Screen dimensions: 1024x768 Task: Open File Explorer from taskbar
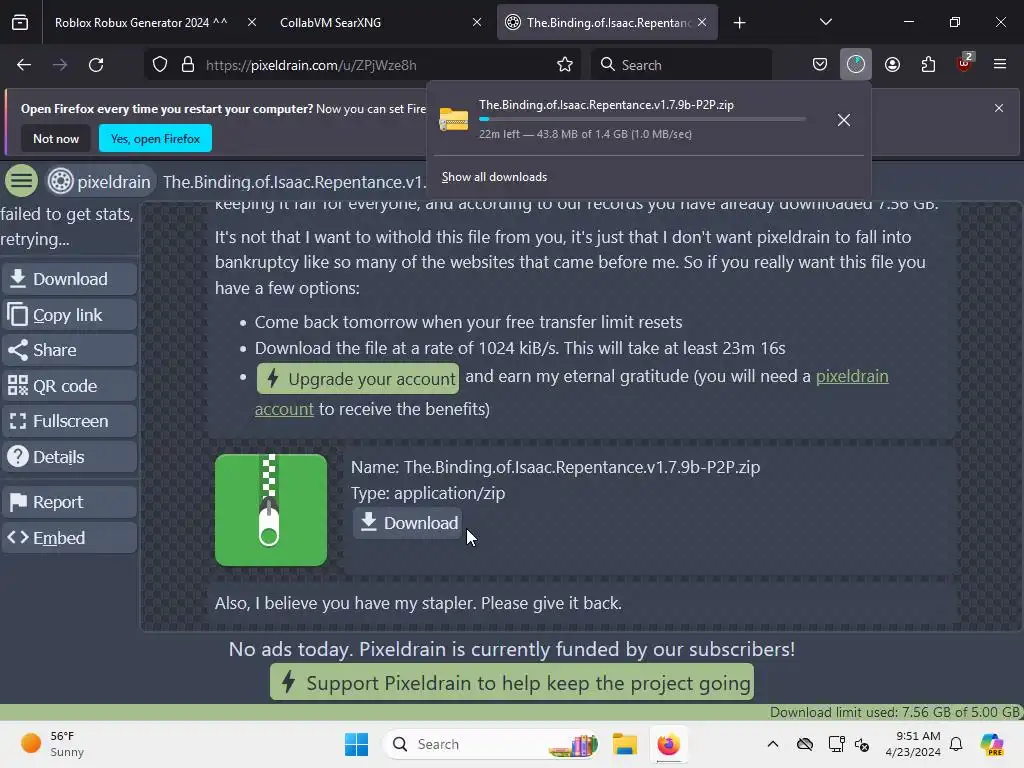(x=624, y=744)
